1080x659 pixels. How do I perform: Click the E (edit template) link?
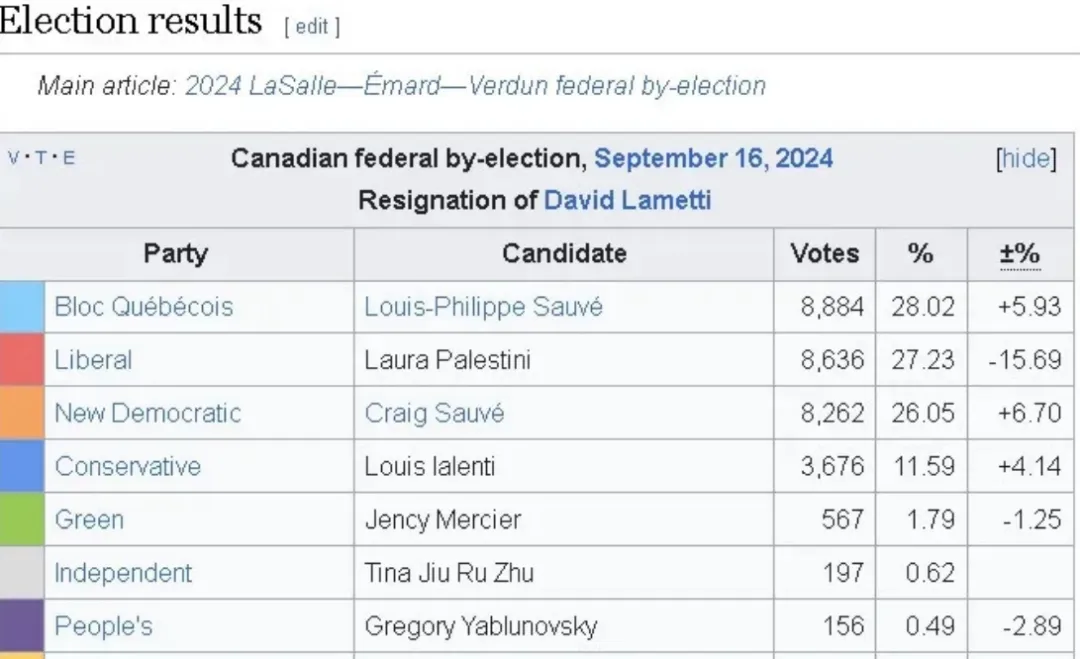[x=69, y=158]
